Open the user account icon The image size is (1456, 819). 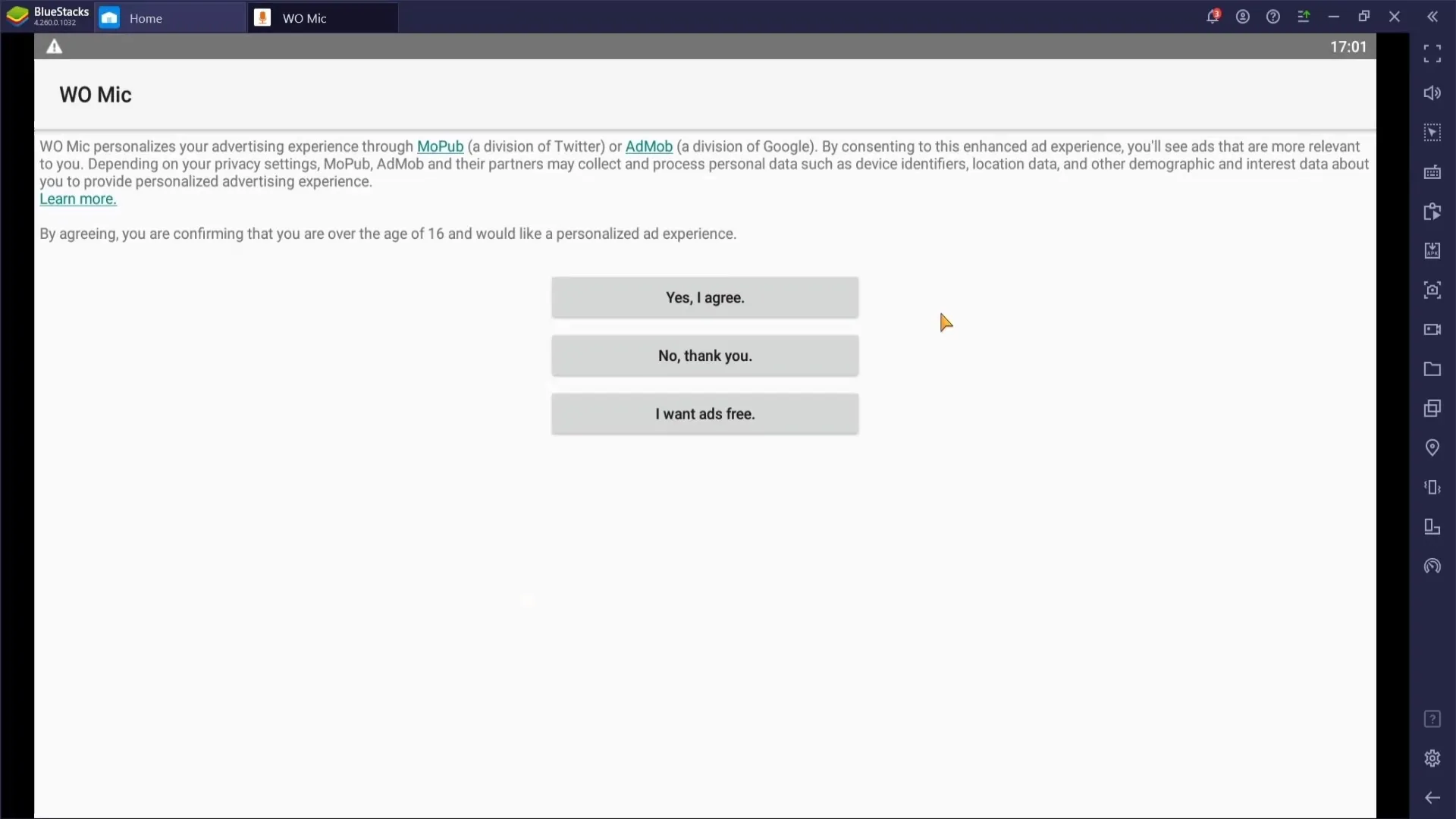[1243, 17]
